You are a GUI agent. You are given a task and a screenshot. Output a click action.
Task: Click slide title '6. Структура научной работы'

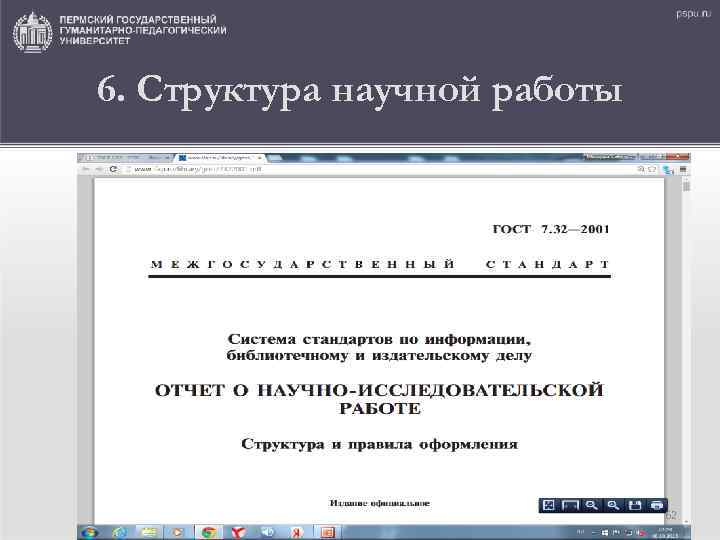360,90
